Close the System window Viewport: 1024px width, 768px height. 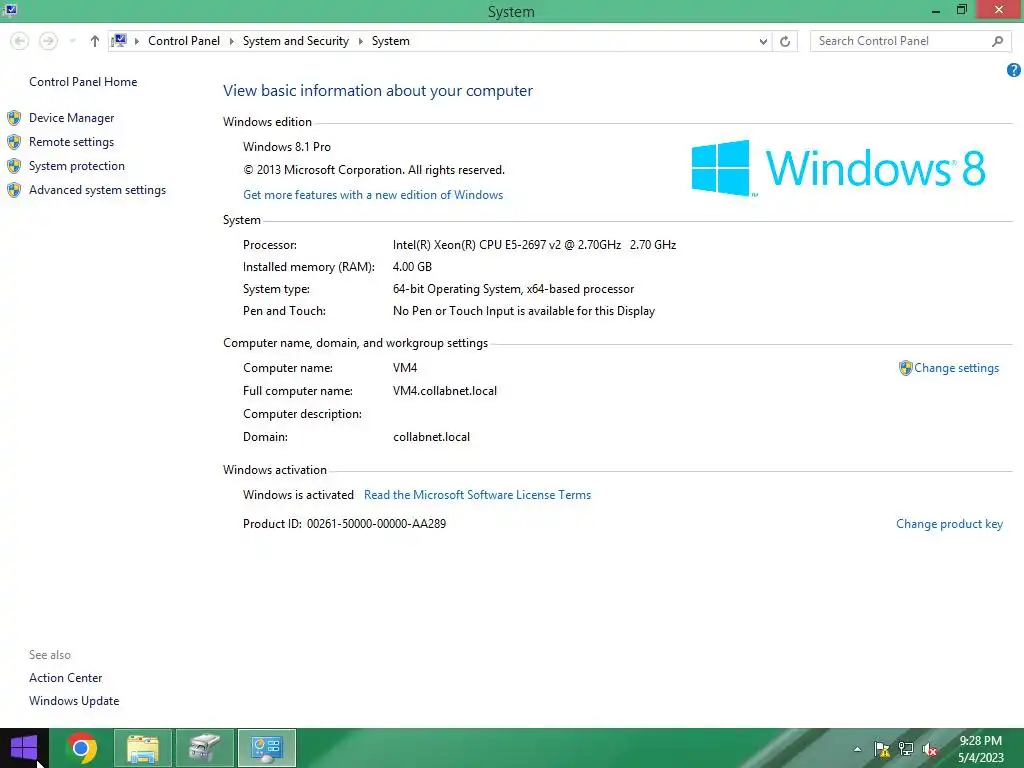999,9
